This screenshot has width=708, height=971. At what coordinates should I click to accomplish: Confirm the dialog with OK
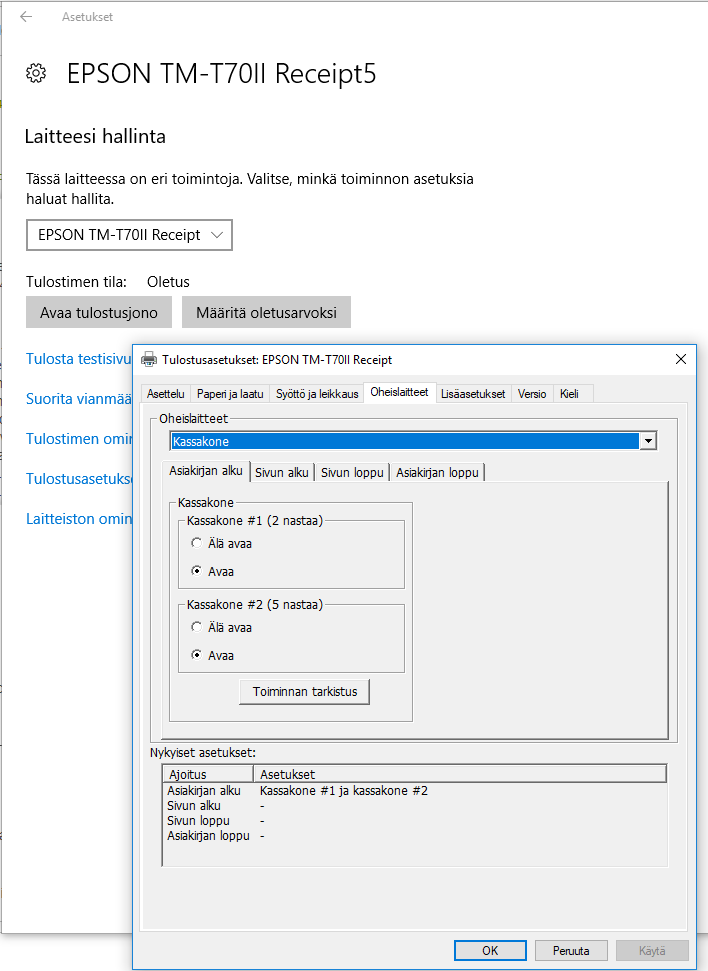tap(490, 951)
